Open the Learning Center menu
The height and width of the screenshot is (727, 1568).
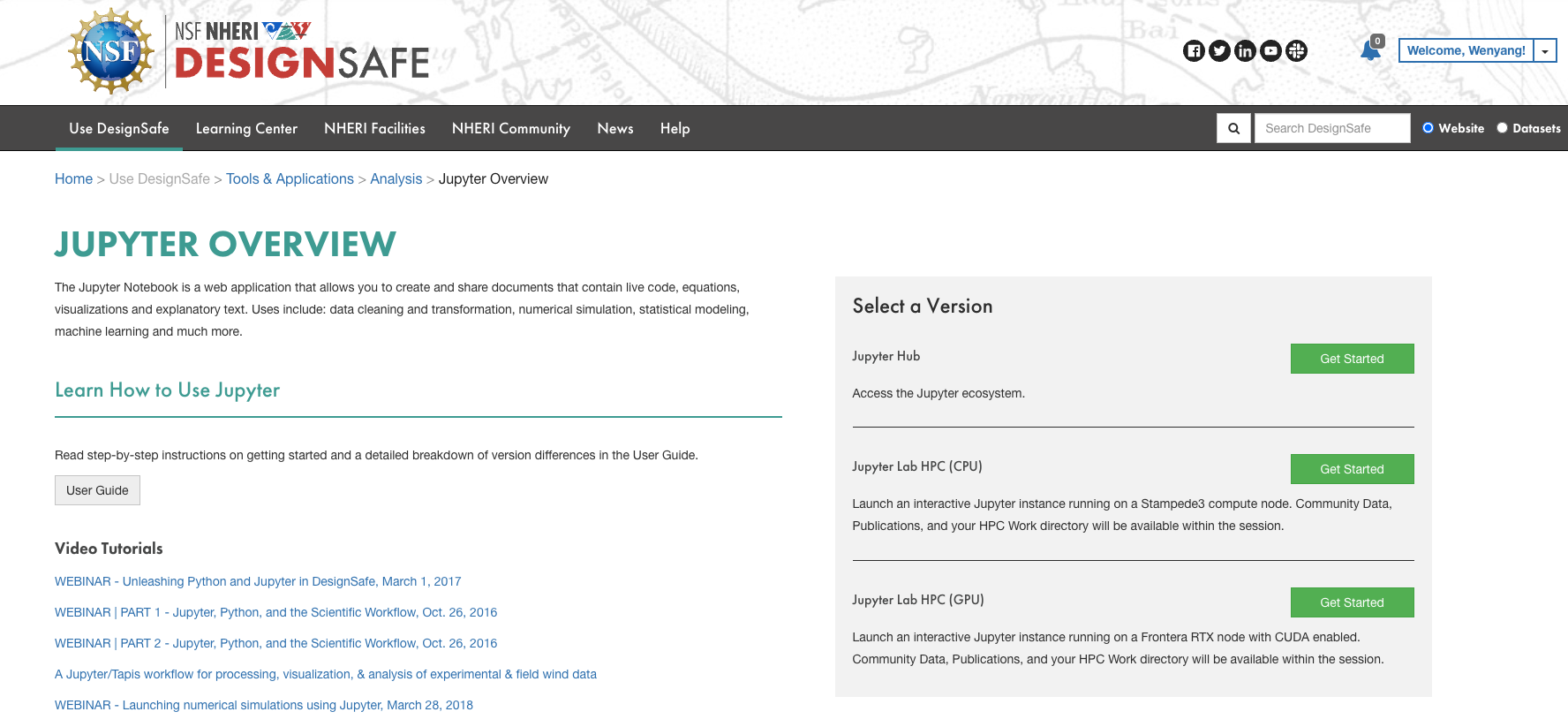pos(246,128)
